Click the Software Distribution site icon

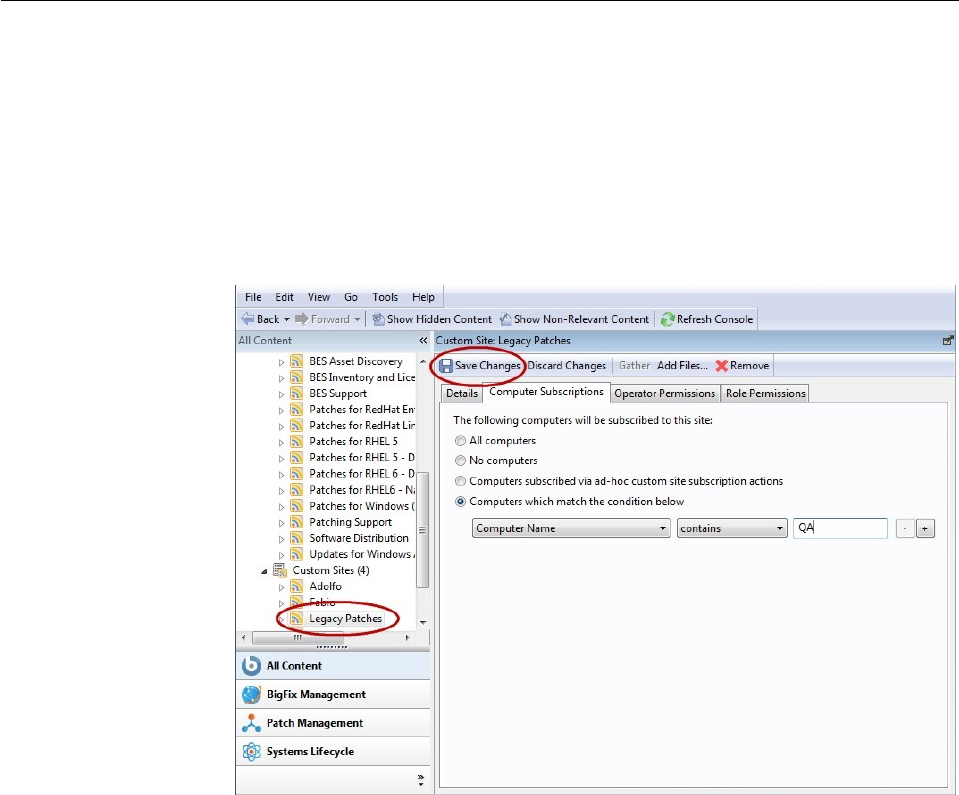click(x=297, y=538)
